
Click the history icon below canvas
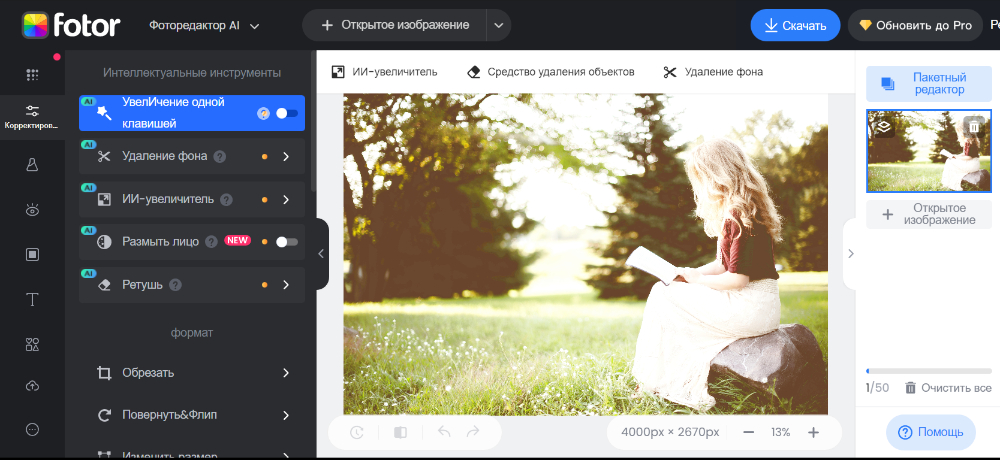click(x=357, y=432)
